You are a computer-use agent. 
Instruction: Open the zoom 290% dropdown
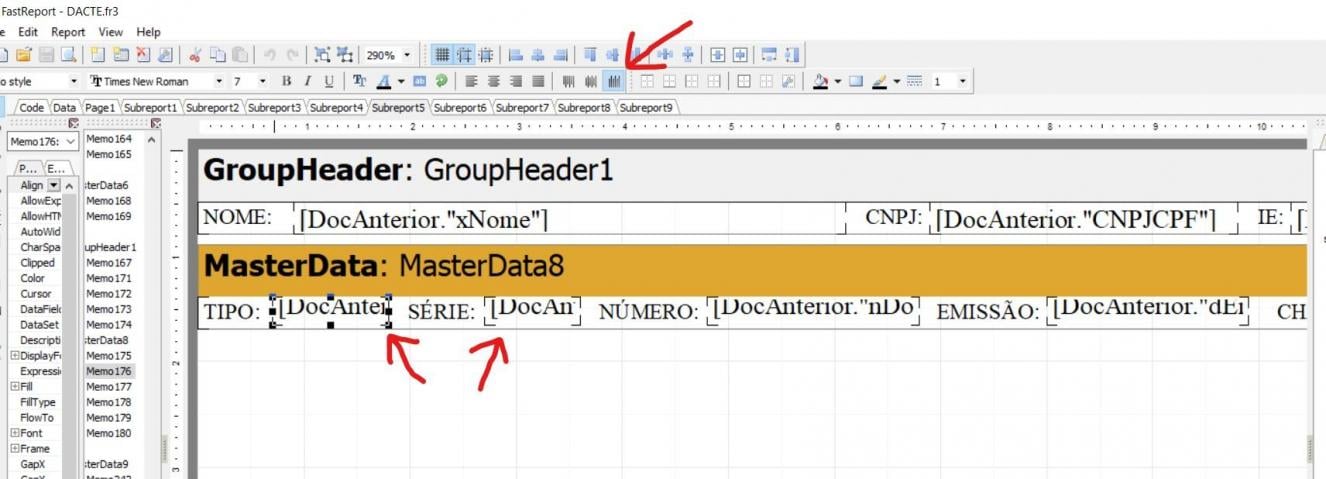click(x=407, y=55)
